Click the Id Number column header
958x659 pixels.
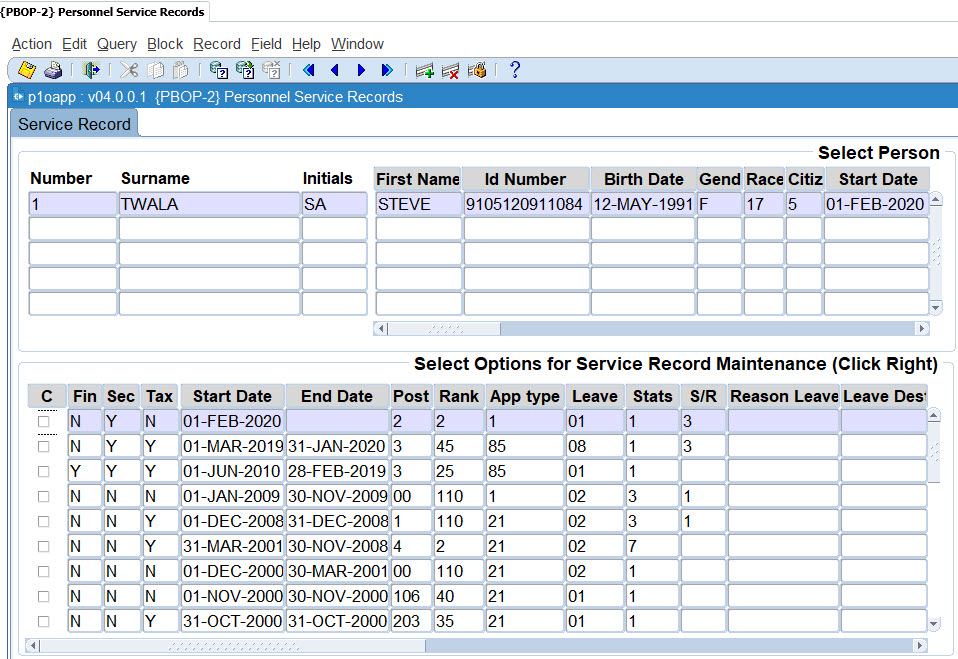pyautogui.click(x=526, y=180)
